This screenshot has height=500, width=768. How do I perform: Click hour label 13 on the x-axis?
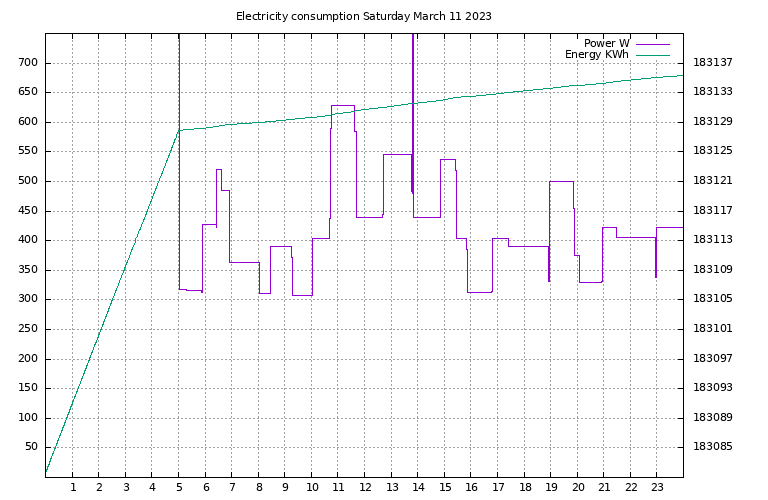point(392,488)
